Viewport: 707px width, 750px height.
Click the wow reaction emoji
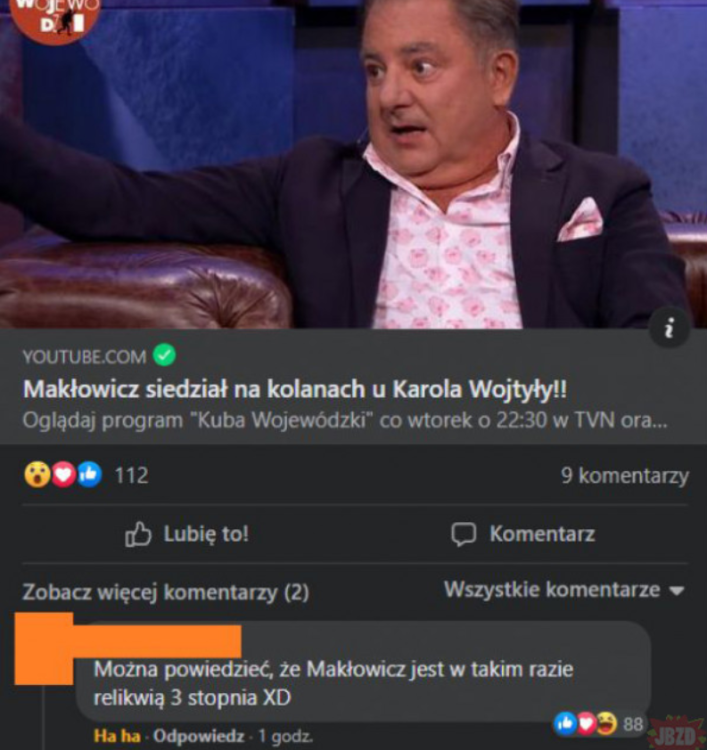(x=37, y=474)
